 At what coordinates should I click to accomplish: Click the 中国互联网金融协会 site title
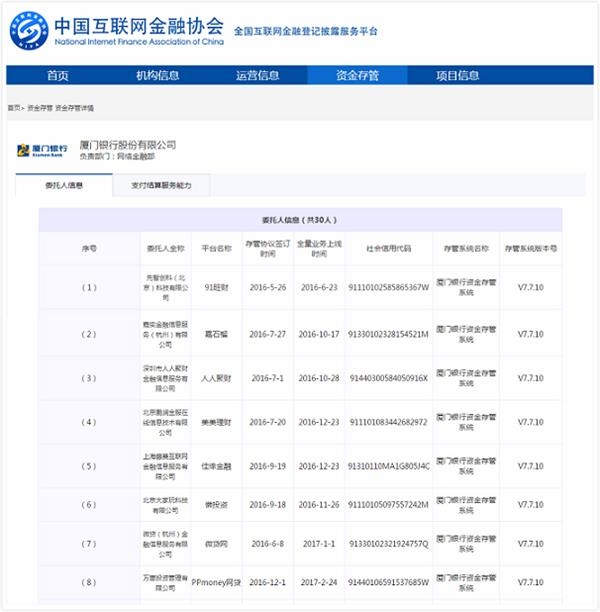pos(139,26)
